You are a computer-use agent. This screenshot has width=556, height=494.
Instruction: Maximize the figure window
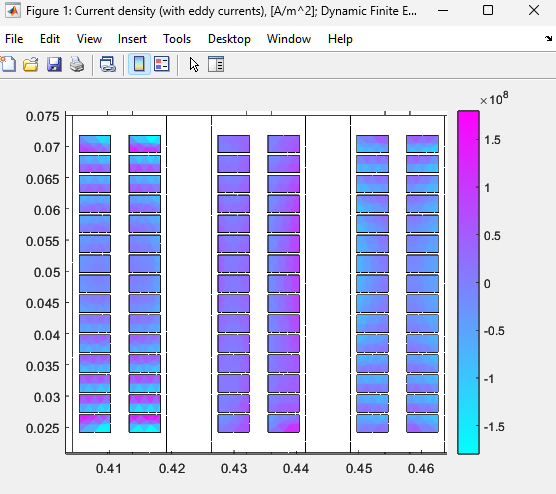click(x=488, y=11)
